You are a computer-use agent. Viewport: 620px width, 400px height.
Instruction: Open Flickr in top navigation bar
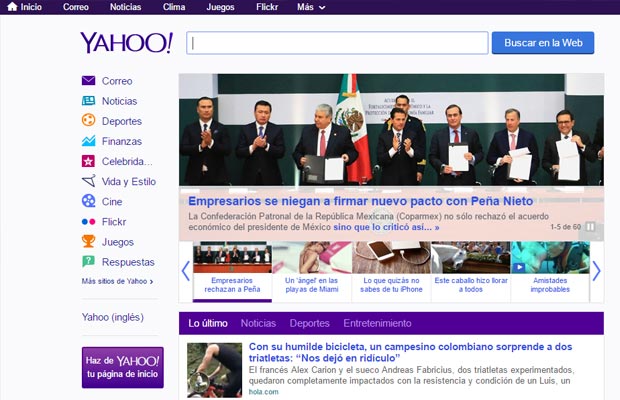click(x=267, y=7)
